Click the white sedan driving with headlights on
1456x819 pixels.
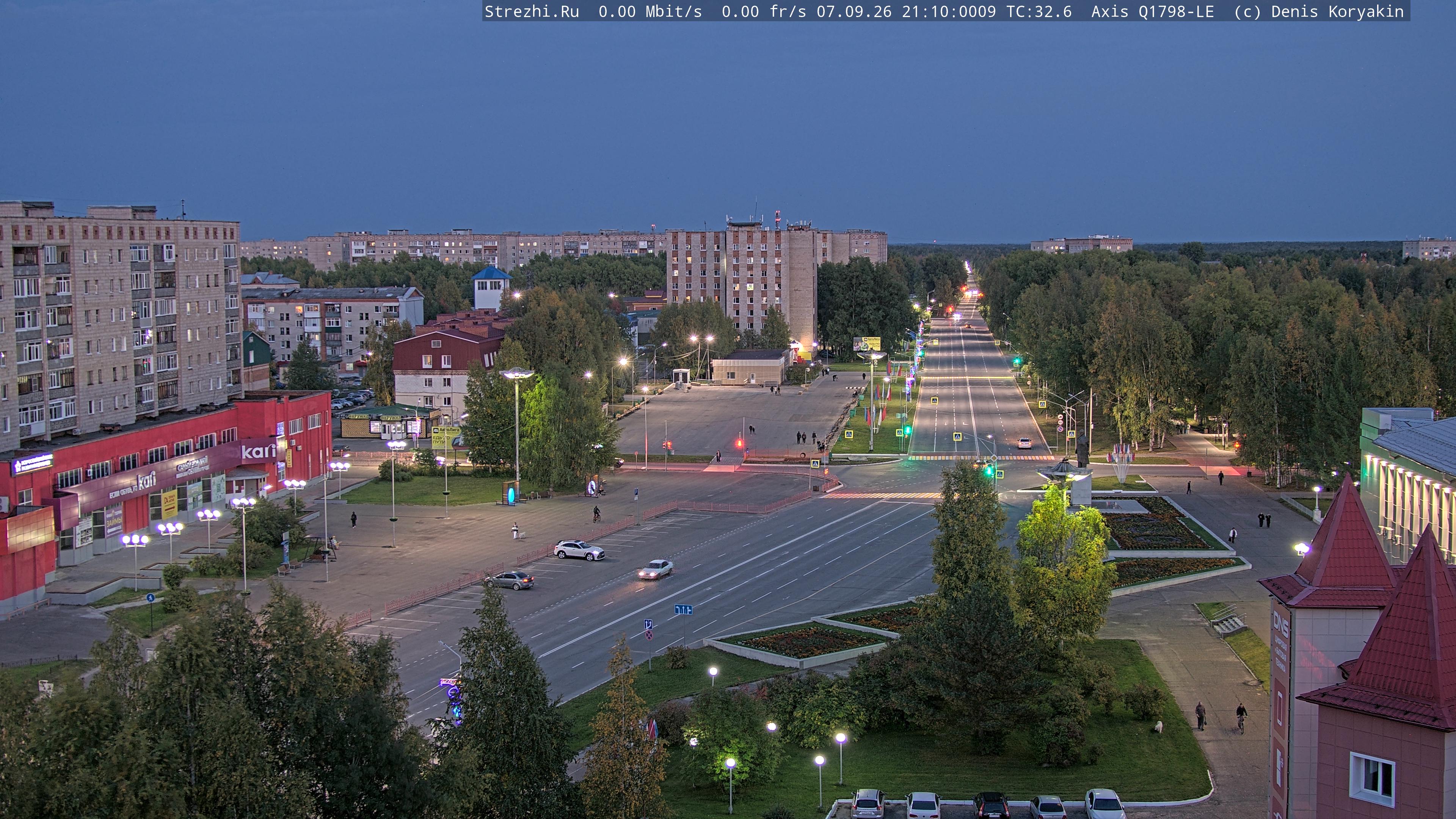pos(656,569)
